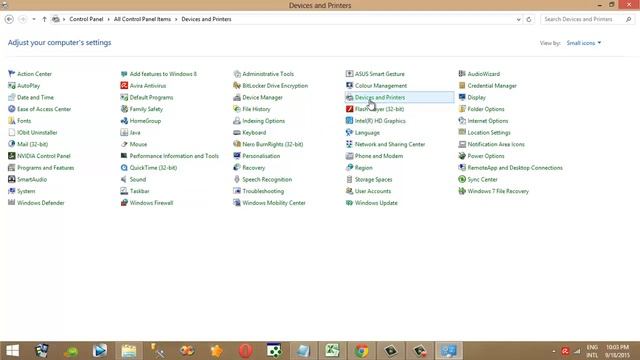Click the Folder Options icon
Image resolution: width=640 pixels, height=360 pixels.
462,109
